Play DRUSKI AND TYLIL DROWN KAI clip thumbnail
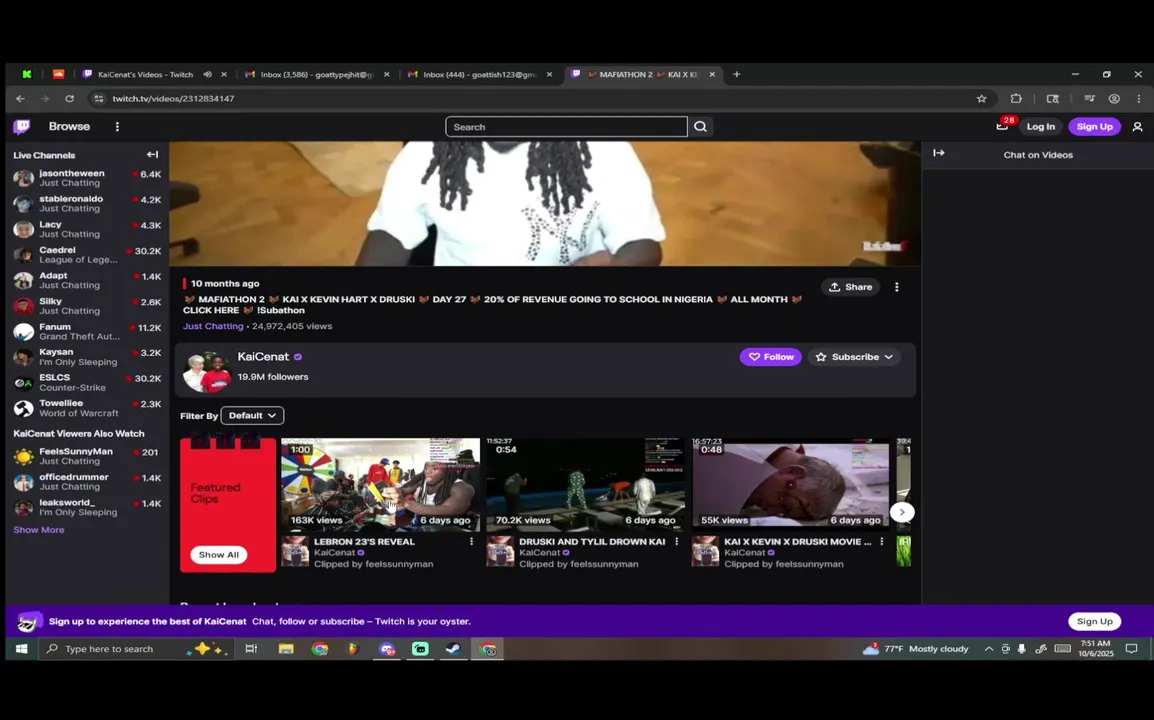 pyautogui.click(x=585, y=484)
